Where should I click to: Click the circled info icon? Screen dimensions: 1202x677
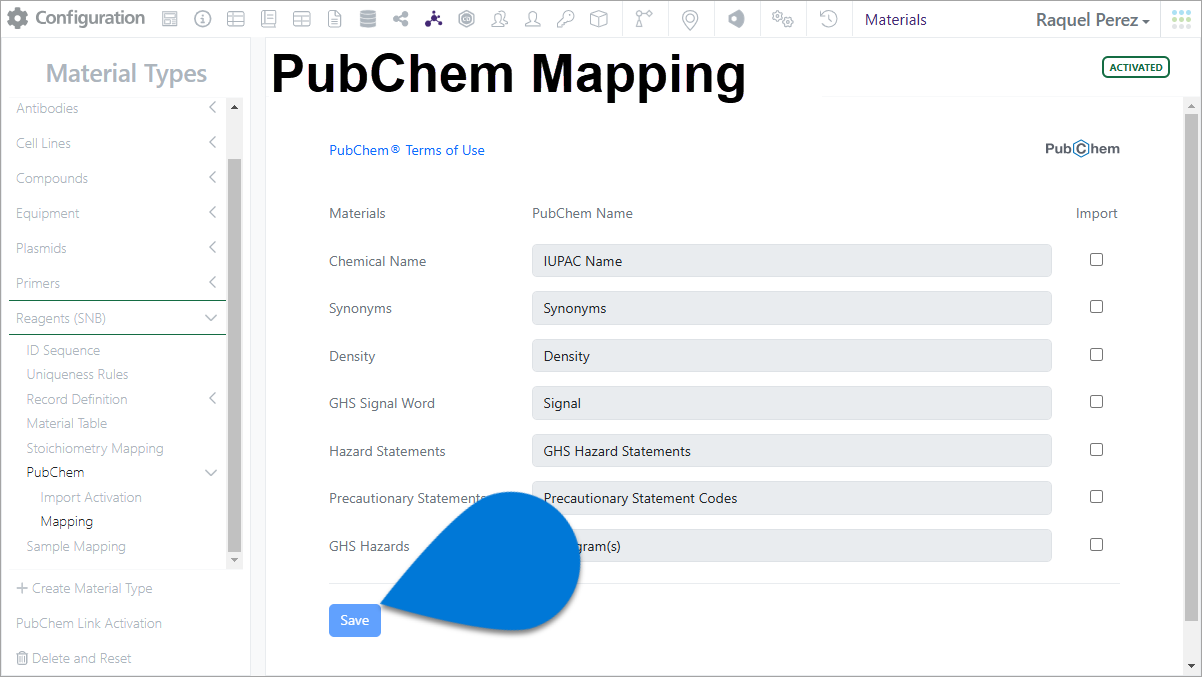[202, 19]
